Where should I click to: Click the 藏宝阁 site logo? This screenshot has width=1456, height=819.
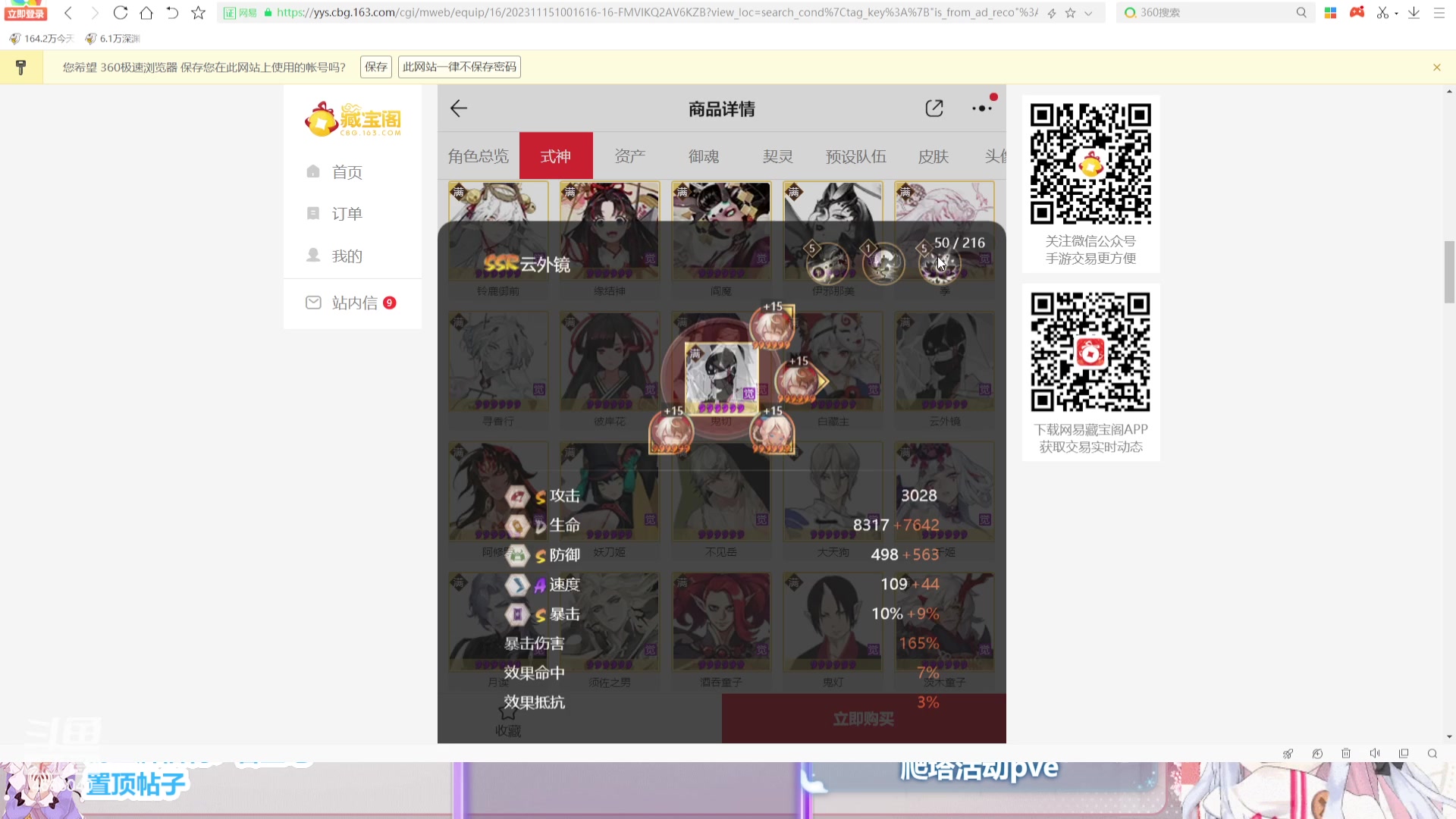pyautogui.click(x=353, y=119)
